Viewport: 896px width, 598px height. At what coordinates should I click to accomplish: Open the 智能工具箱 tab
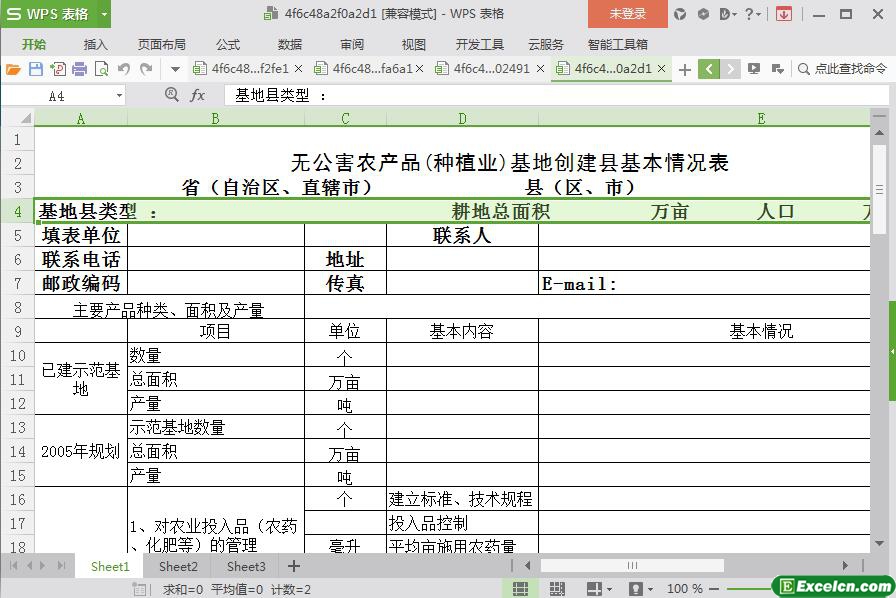617,44
